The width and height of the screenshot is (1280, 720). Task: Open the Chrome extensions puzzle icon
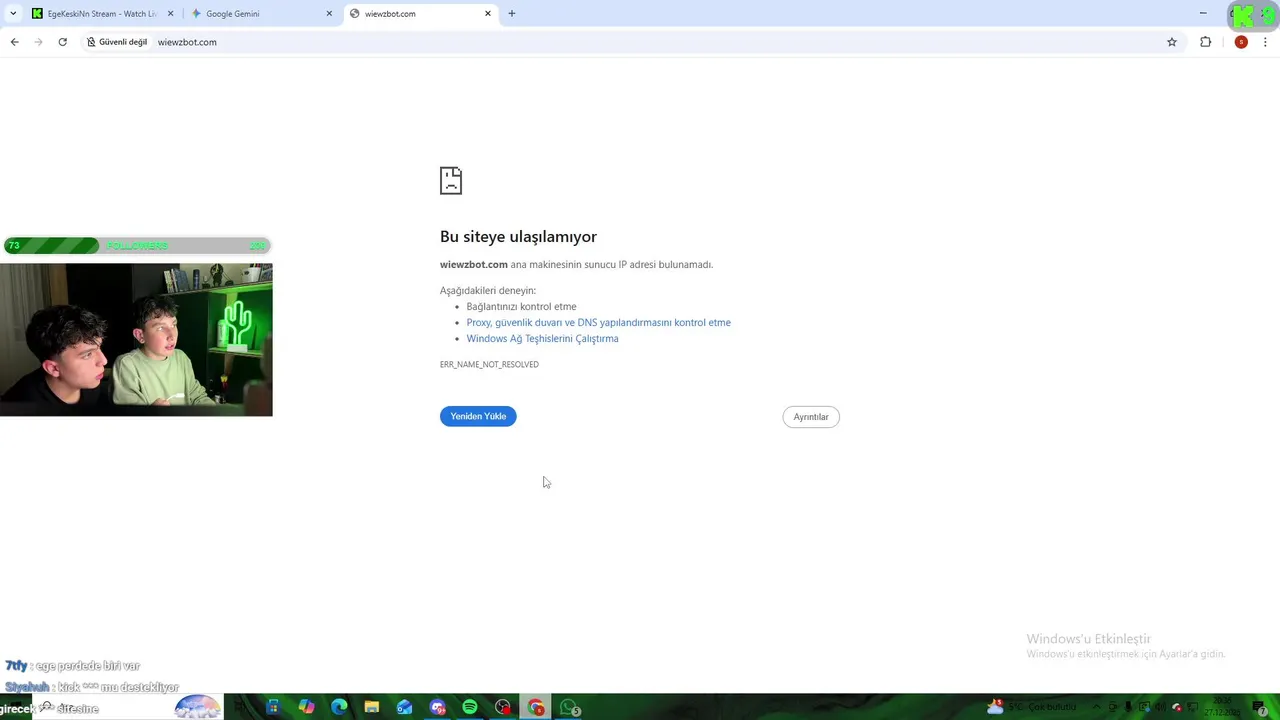click(x=1205, y=42)
